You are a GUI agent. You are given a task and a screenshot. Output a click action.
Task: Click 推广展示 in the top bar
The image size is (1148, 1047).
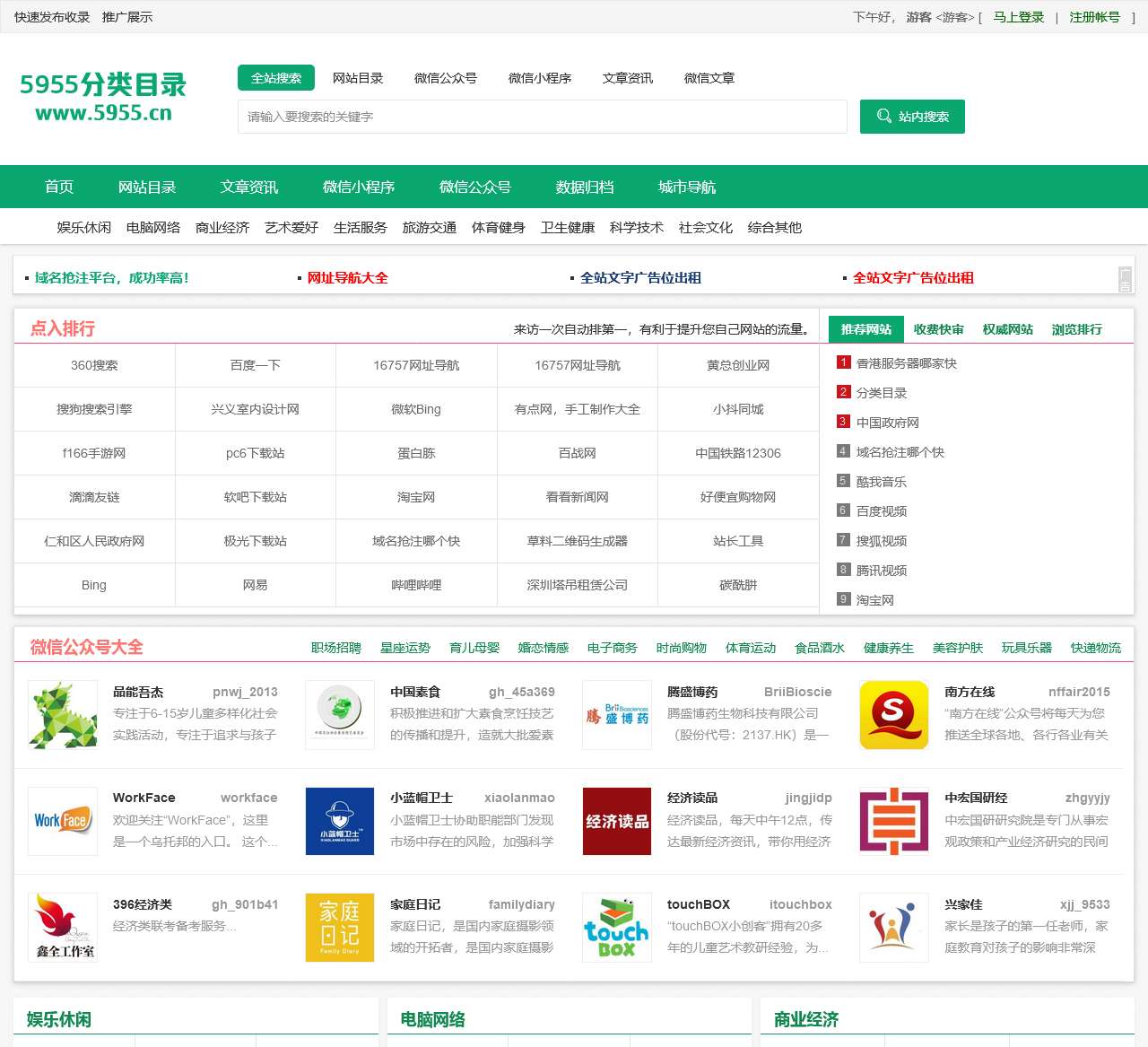click(127, 17)
